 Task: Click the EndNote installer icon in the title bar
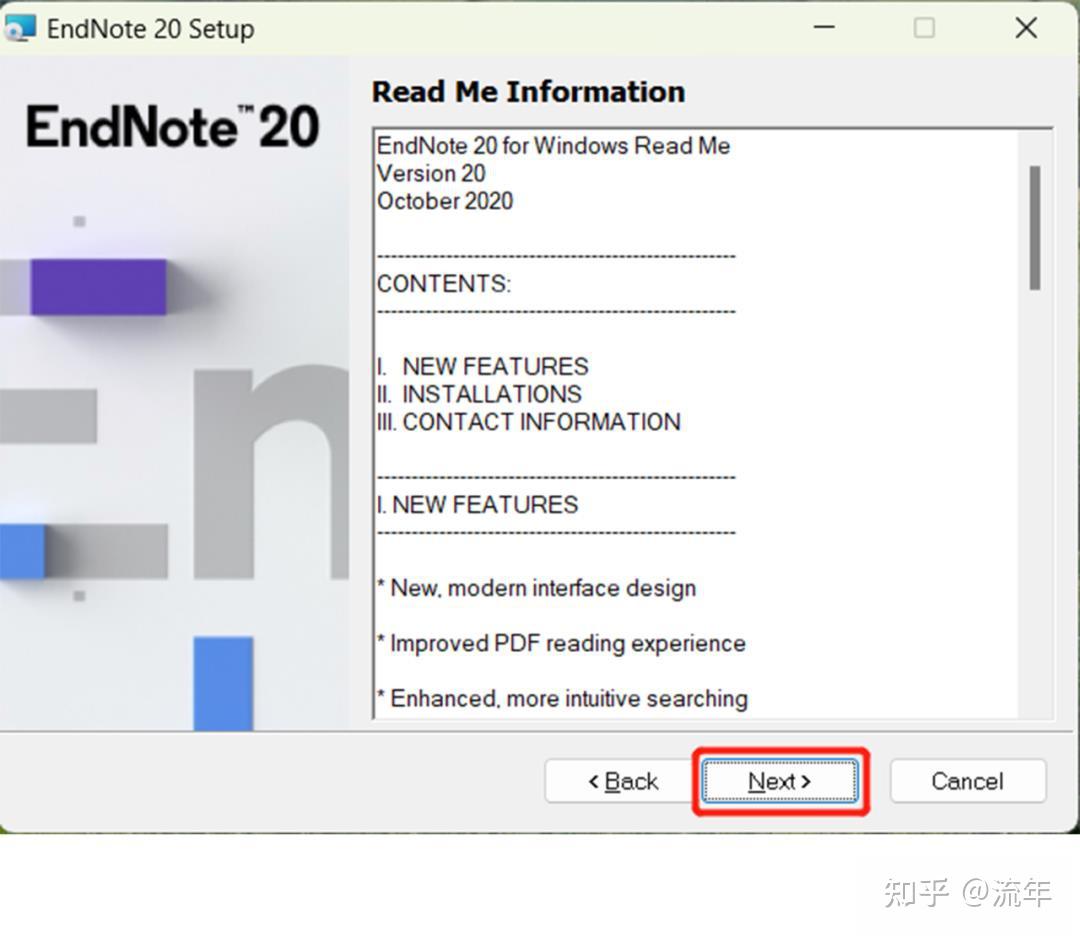22,27
